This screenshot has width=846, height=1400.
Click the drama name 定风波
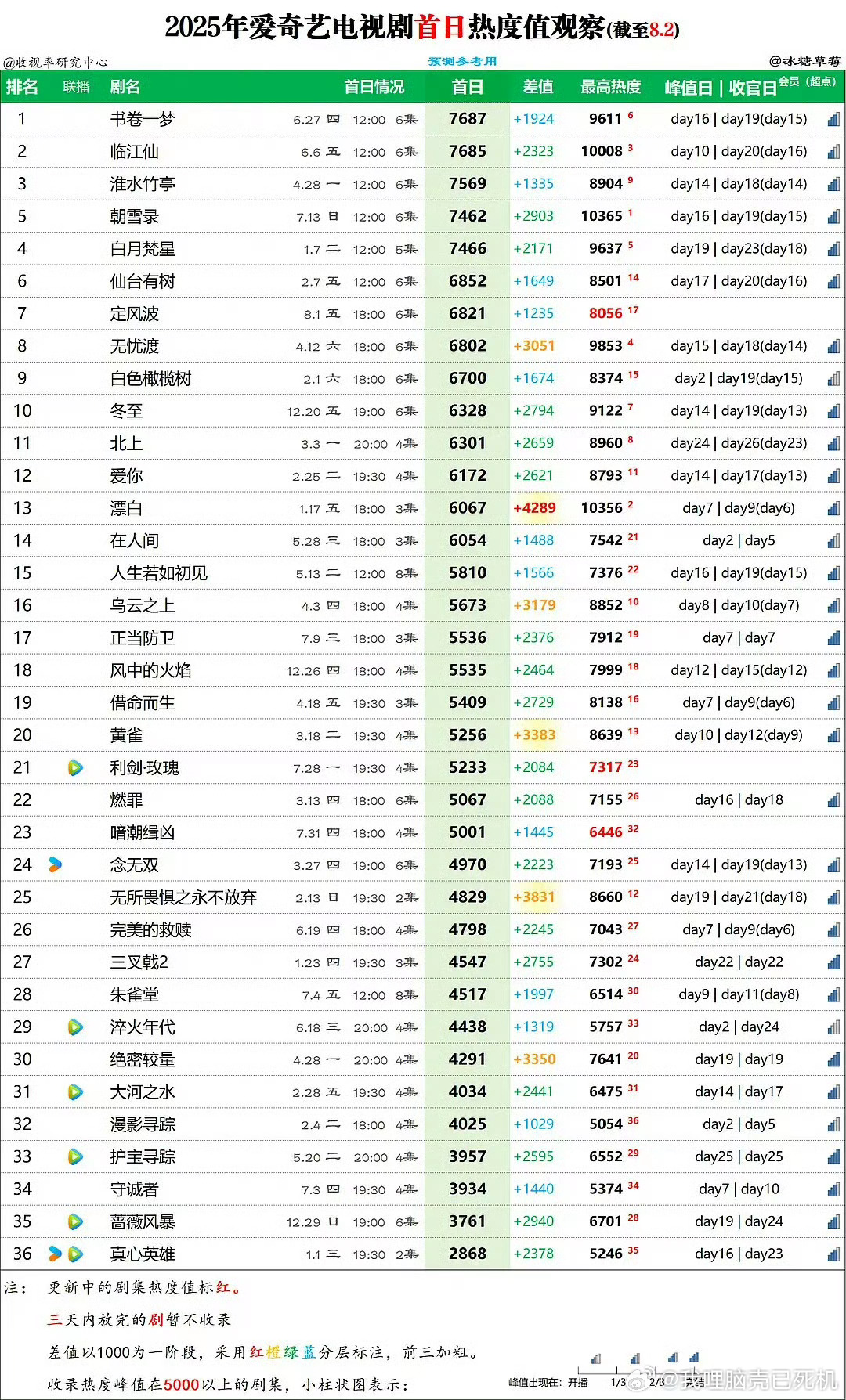pos(135,314)
